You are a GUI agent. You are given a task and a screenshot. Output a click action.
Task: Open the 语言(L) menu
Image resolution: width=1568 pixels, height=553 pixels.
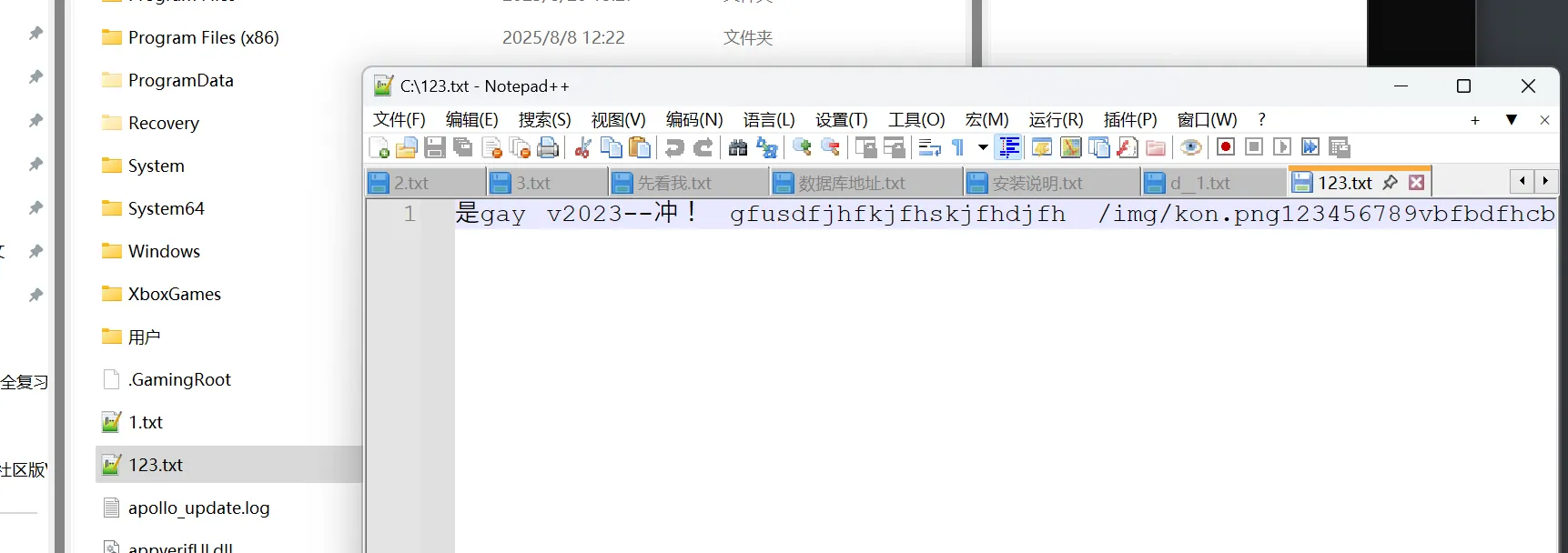coord(769,119)
